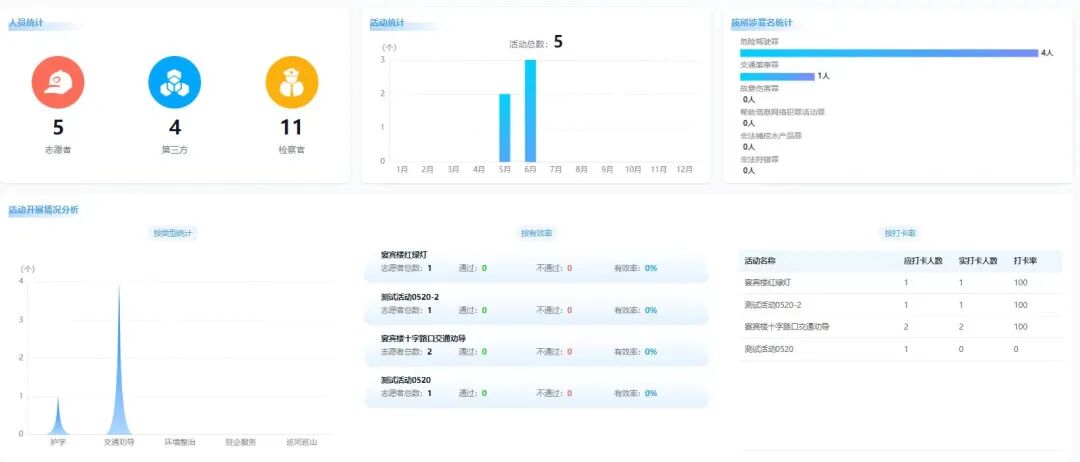Click the 应打卡人数 column header
Image resolution: width=1080 pixels, height=462 pixels.
[923, 262]
